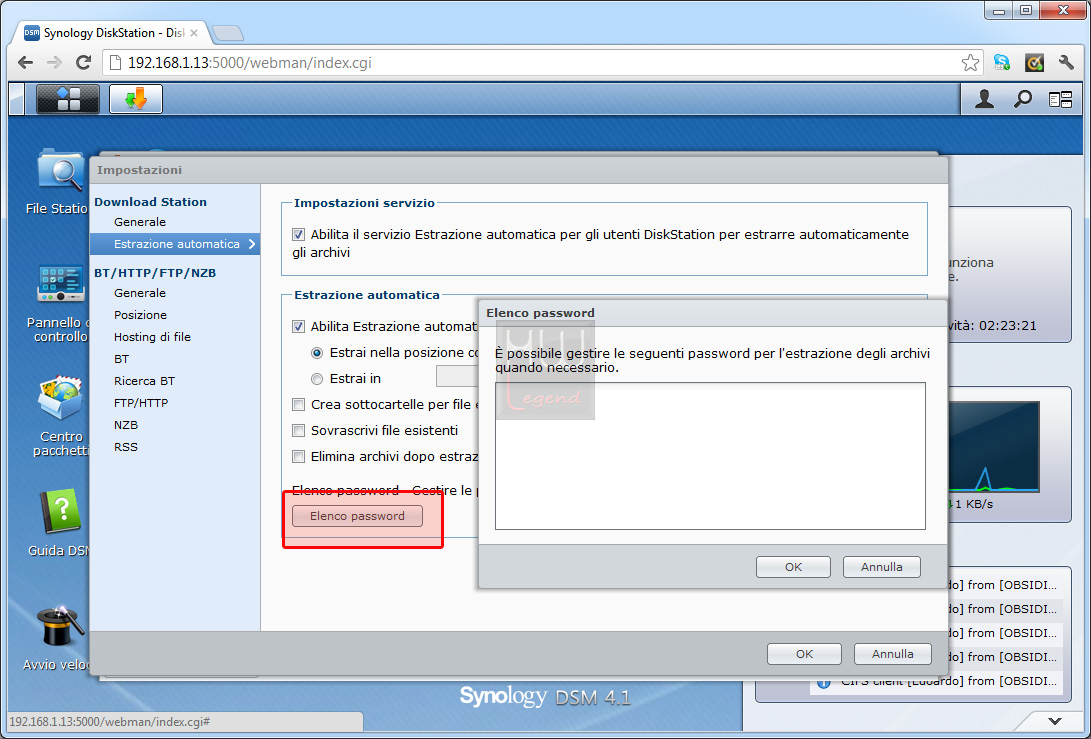
Task: Select the Estrai nella posizione radio button
Action: (x=317, y=353)
